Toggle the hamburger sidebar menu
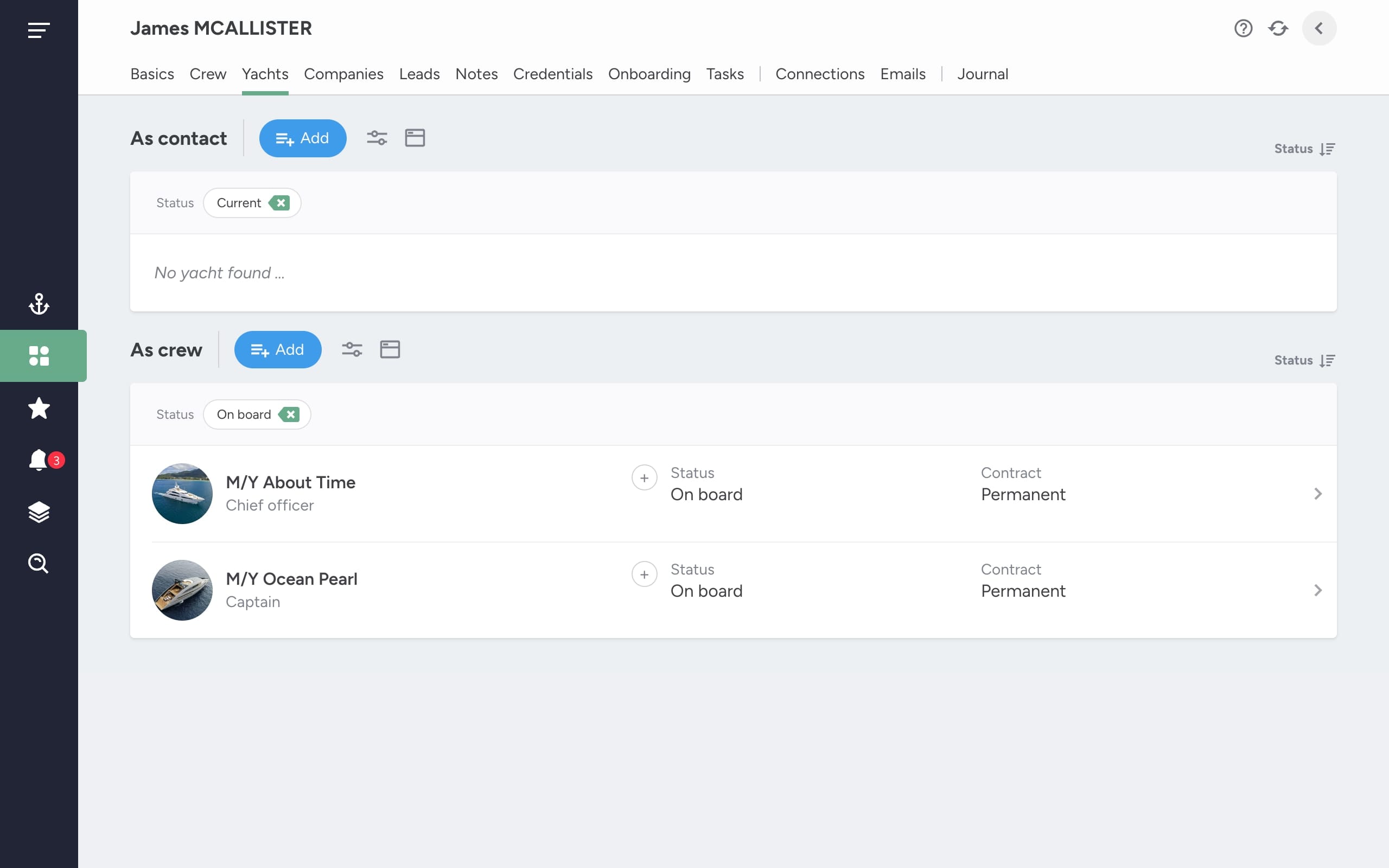The height and width of the screenshot is (868, 1389). [39, 30]
